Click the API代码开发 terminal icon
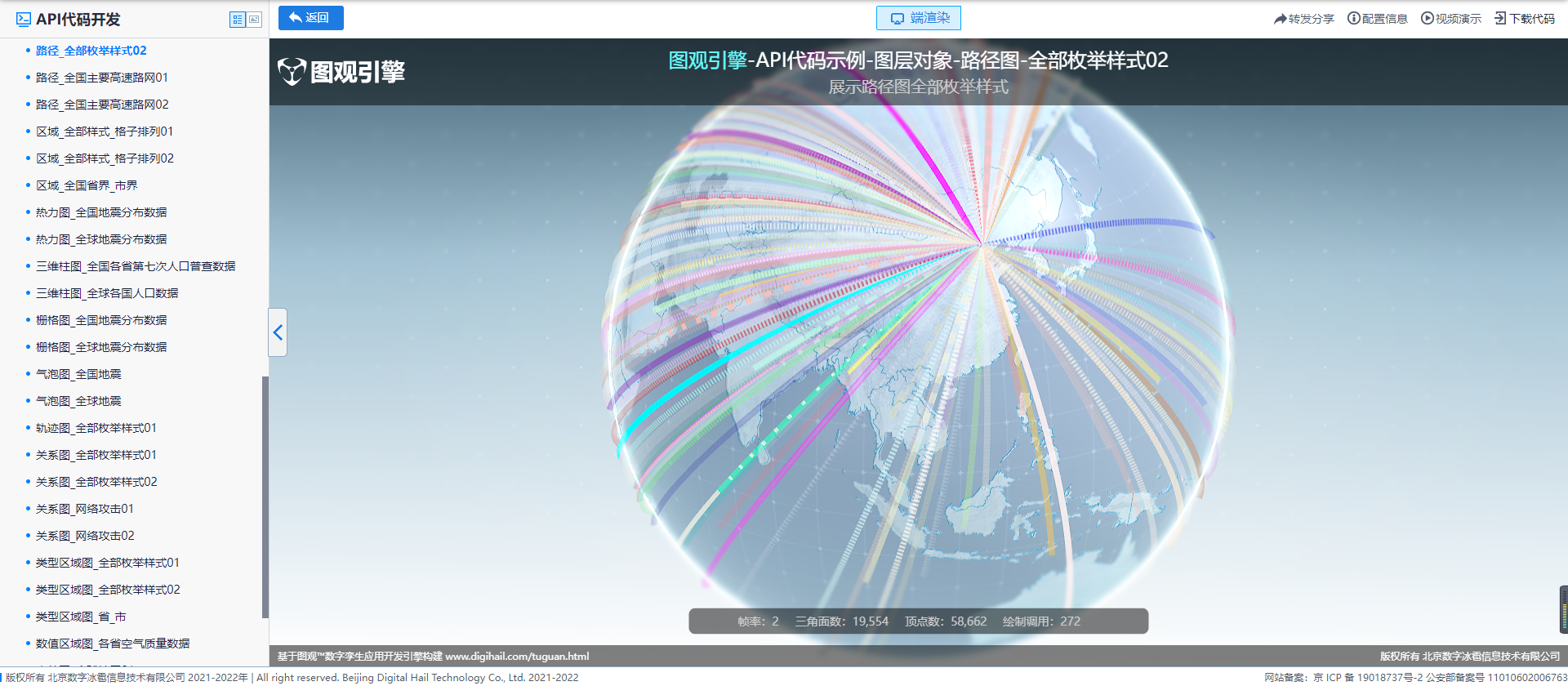This screenshot has height=686, width=1568. pyautogui.click(x=24, y=19)
